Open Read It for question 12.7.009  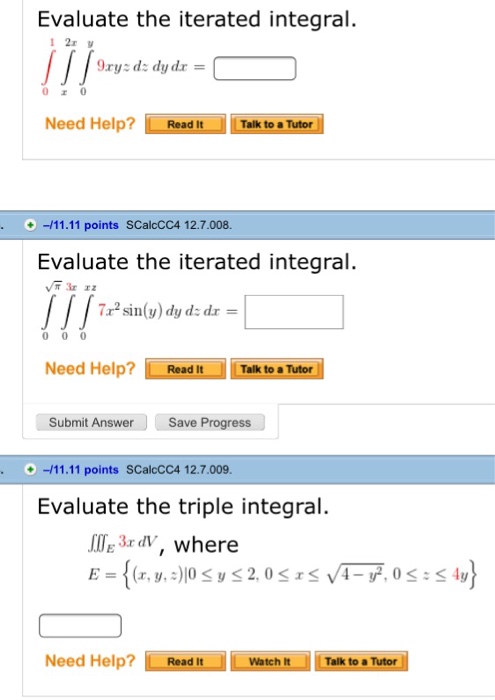coord(185,661)
